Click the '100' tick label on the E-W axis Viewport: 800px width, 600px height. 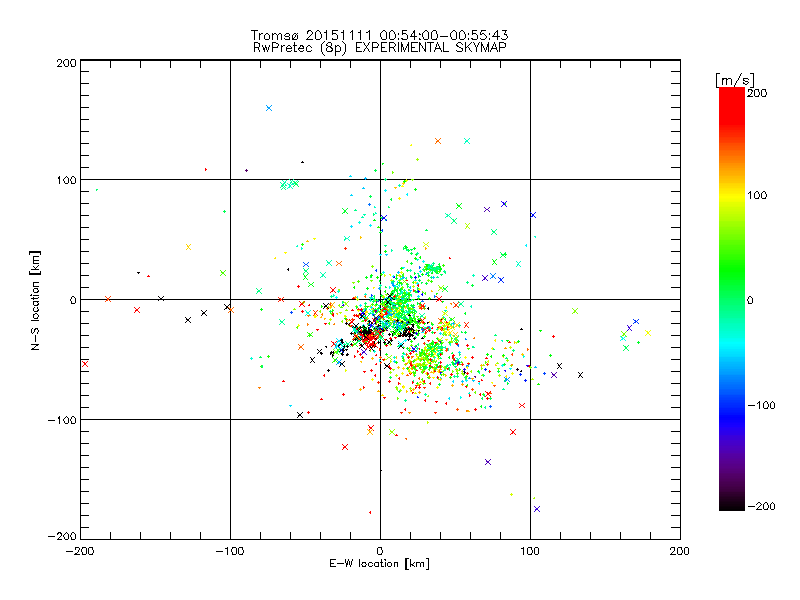pos(530,551)
